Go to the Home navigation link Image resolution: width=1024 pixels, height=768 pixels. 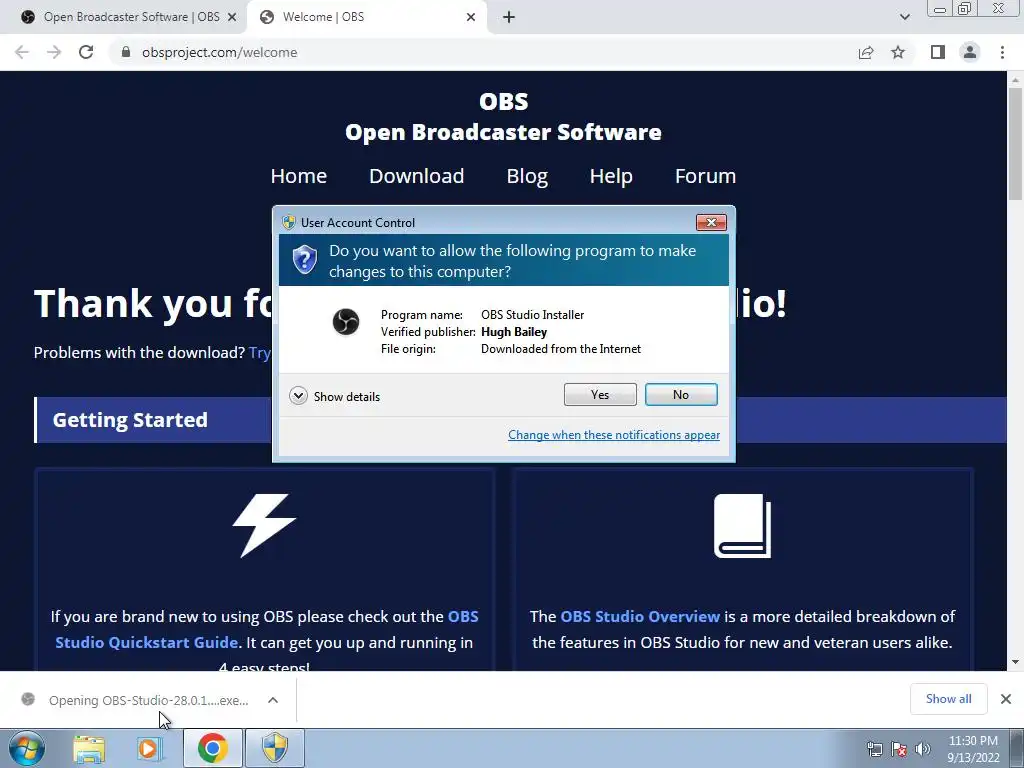pos(298,176)
